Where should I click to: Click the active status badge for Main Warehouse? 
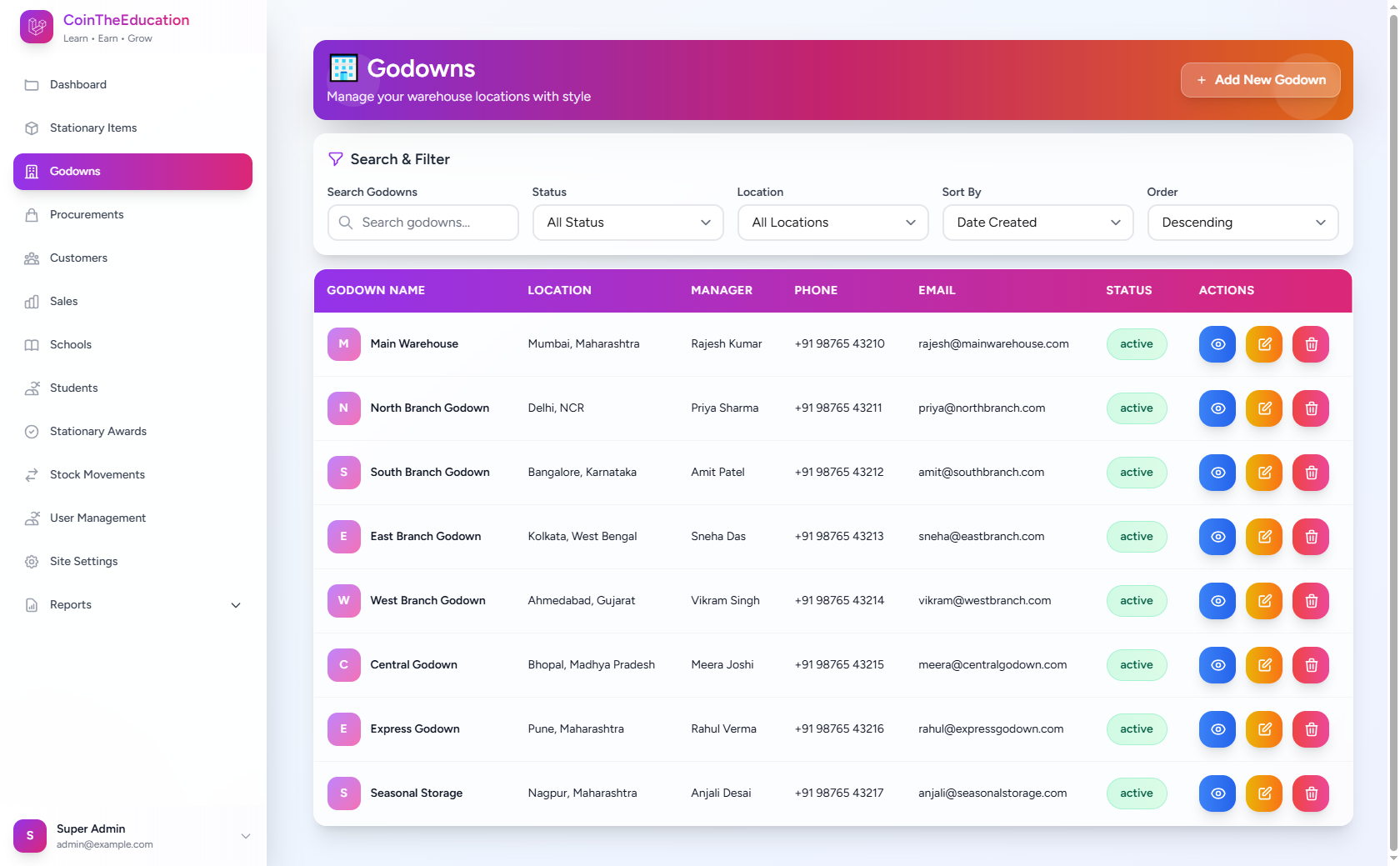coord(1136,344)
